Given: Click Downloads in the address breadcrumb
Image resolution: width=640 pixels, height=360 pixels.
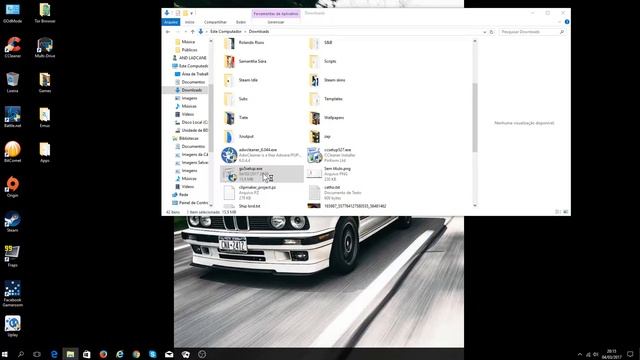Looking at the screenshot, I should click(x=259, y=31).
